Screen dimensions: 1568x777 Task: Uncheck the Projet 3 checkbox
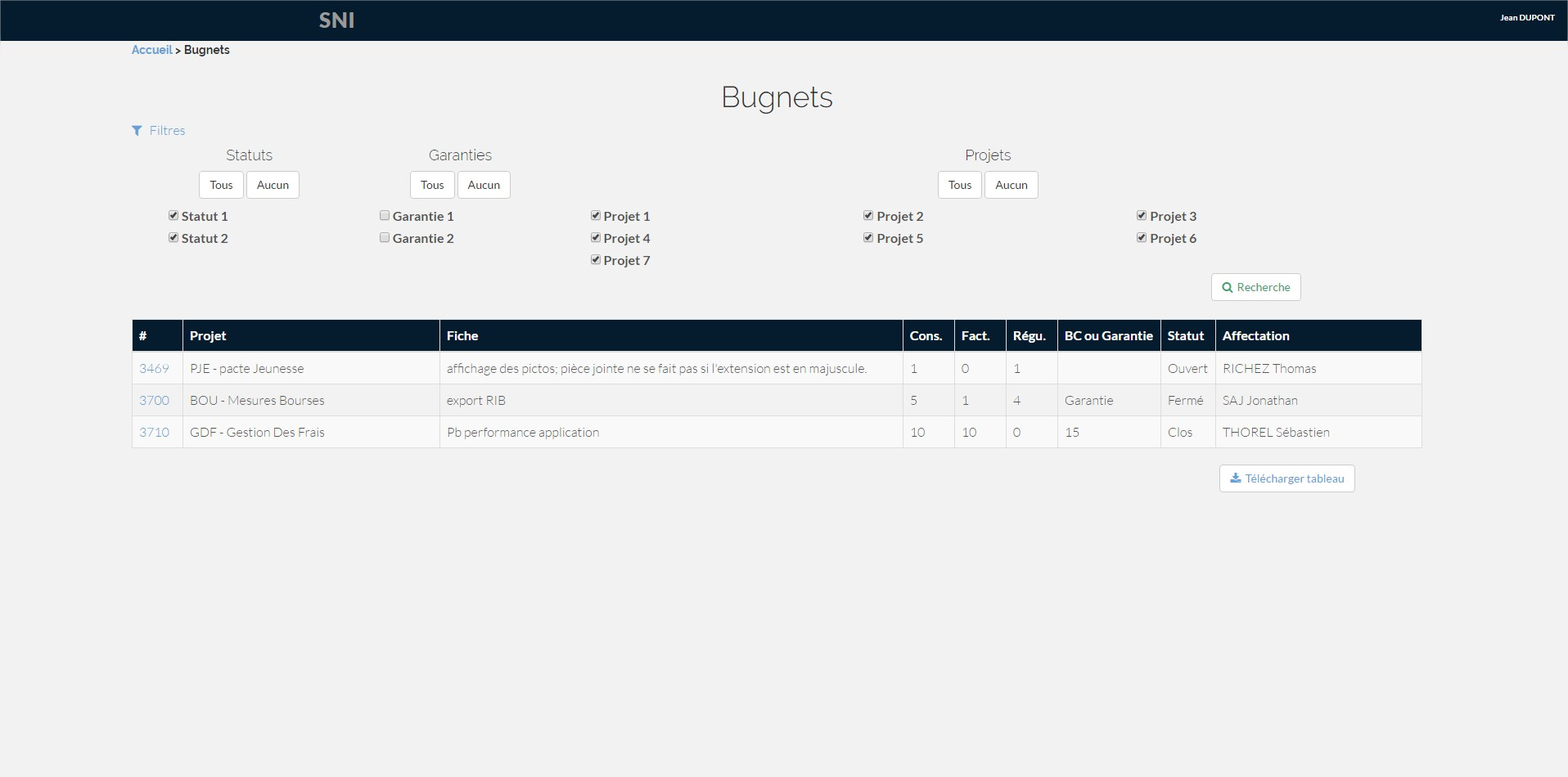click(x=1142, y=216)
